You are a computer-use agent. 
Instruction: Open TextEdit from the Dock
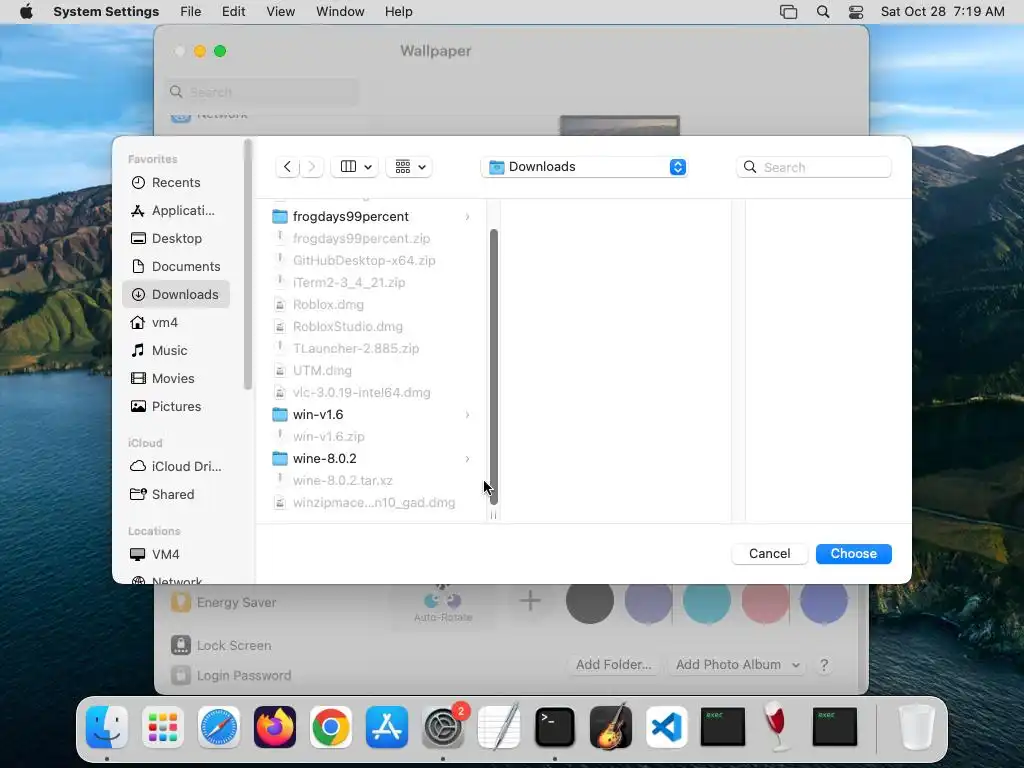click(x=499, y=727)
